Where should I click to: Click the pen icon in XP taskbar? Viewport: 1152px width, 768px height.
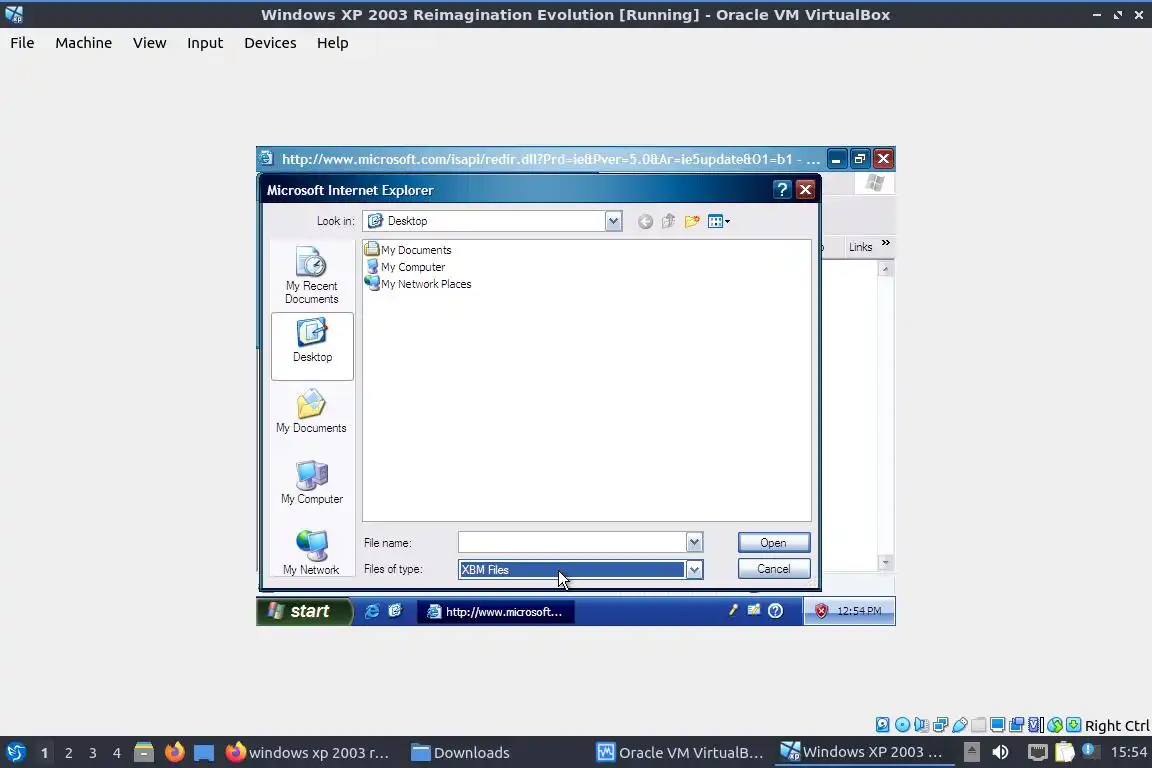pyautogui.click(x=732, y=610)
